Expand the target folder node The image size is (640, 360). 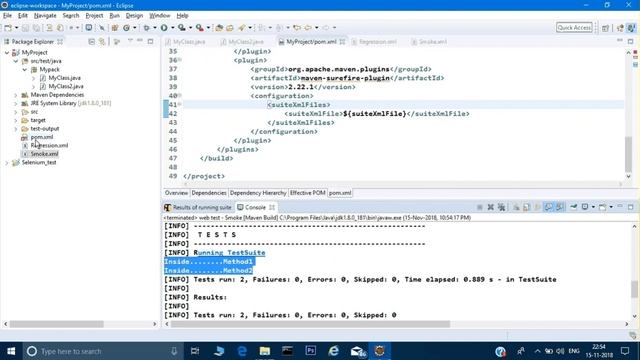[16, 120]
